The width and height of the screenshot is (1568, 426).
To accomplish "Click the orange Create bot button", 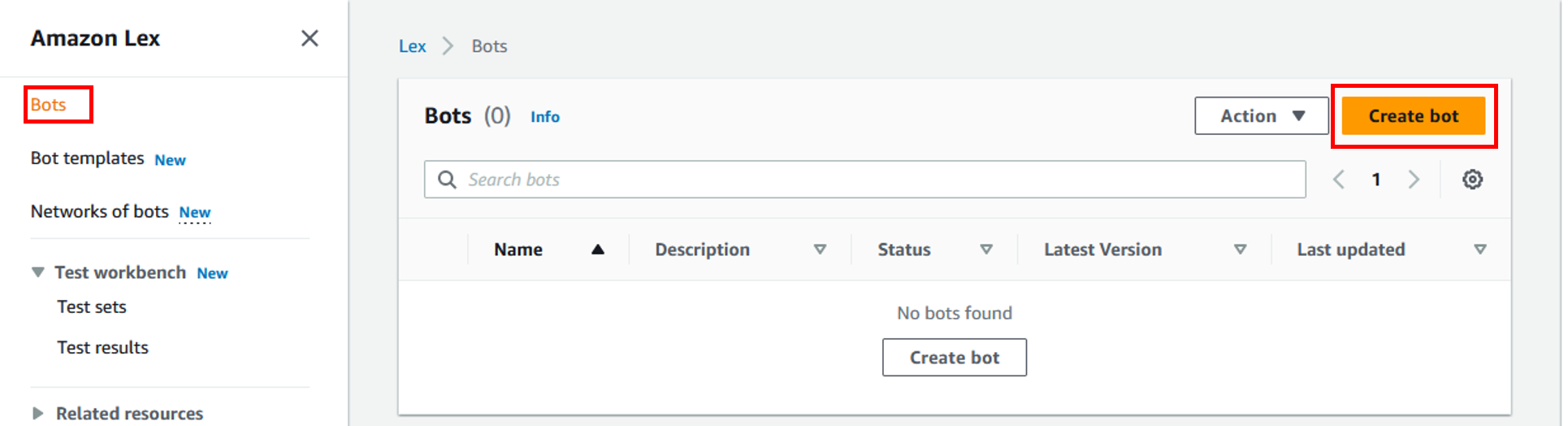I will 1413,116.
